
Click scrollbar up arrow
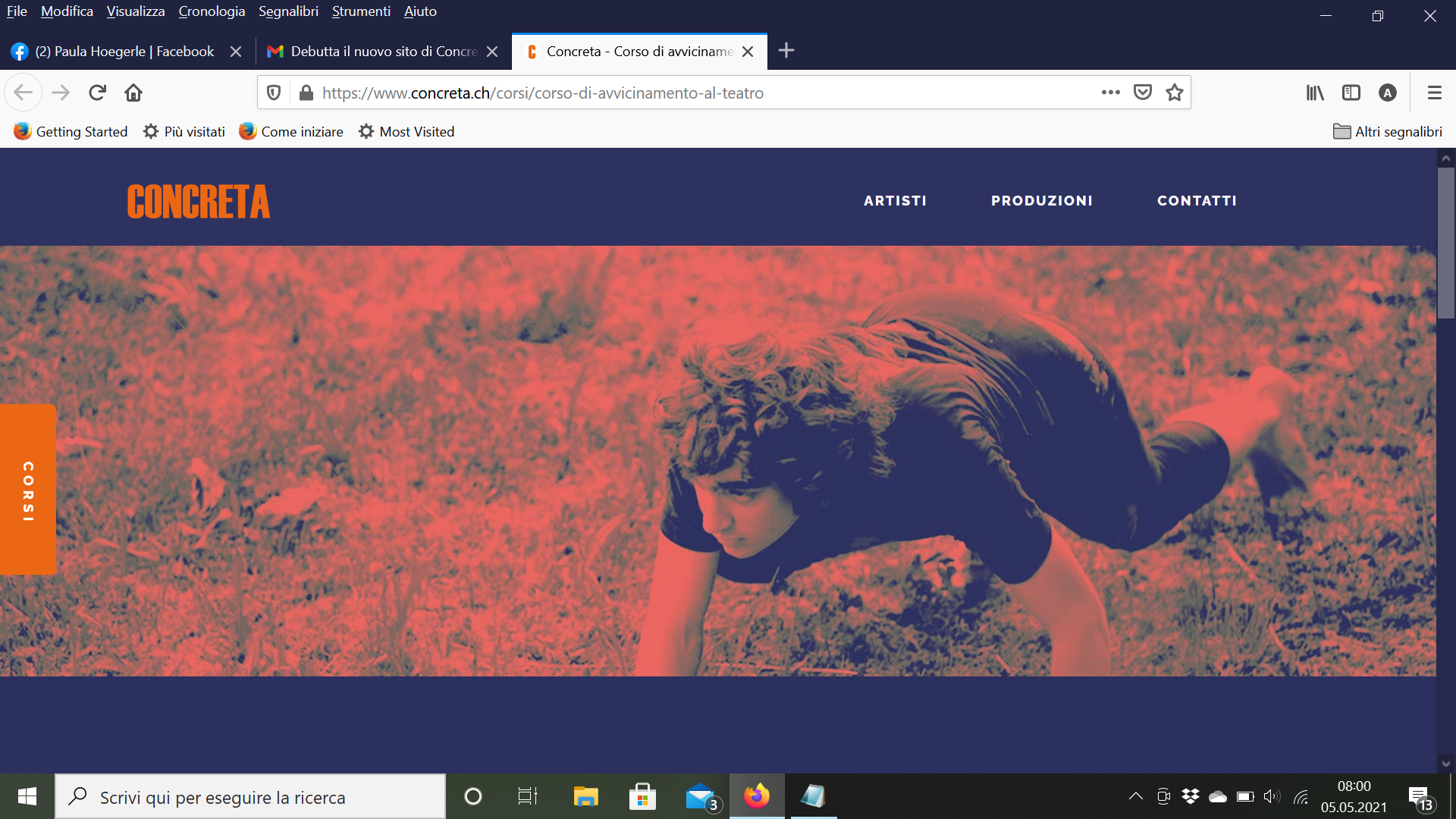coord(1446,158)
